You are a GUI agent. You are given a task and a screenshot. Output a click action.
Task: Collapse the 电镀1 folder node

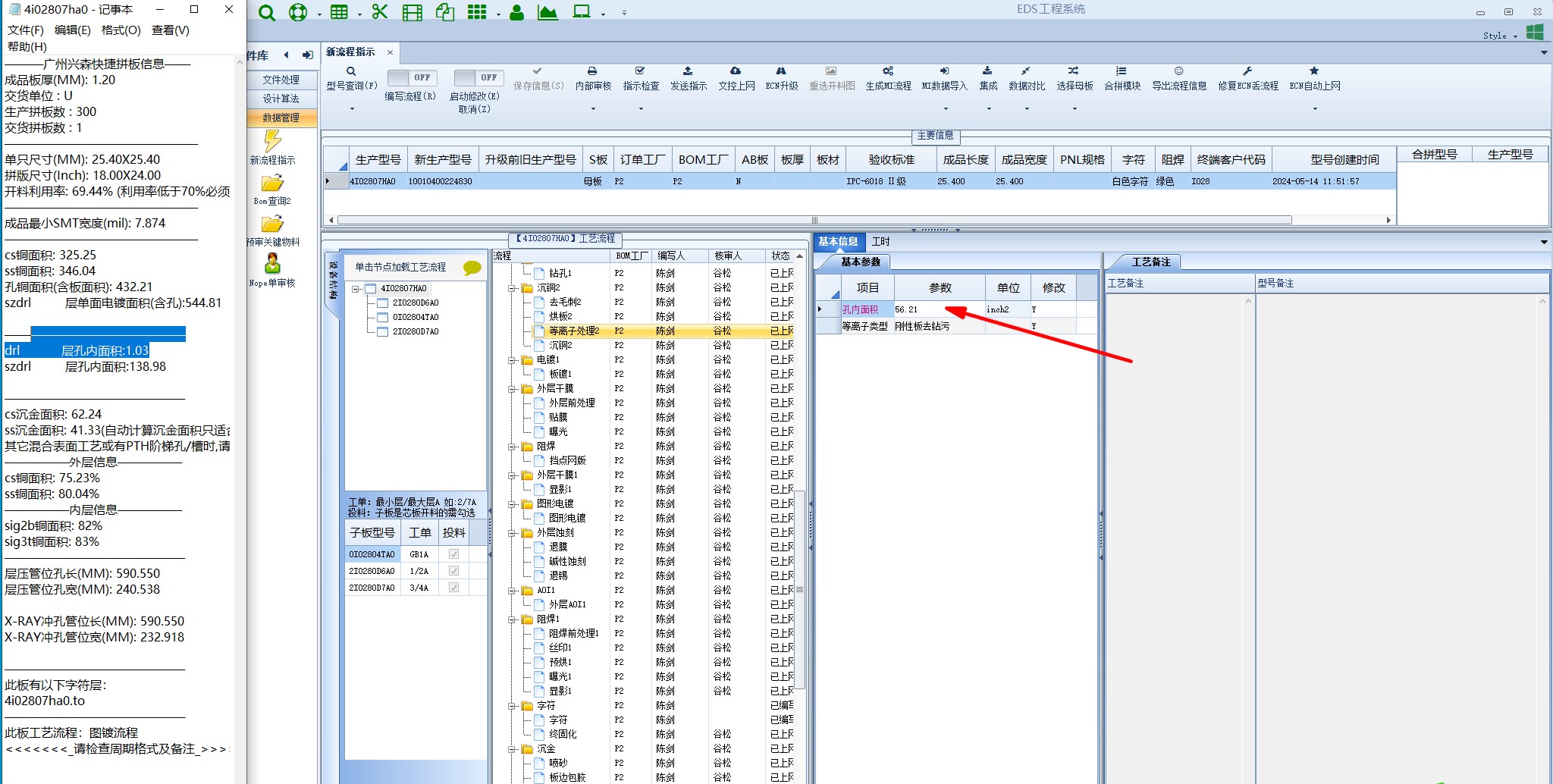pyautogui.click(x=513, y=360)
